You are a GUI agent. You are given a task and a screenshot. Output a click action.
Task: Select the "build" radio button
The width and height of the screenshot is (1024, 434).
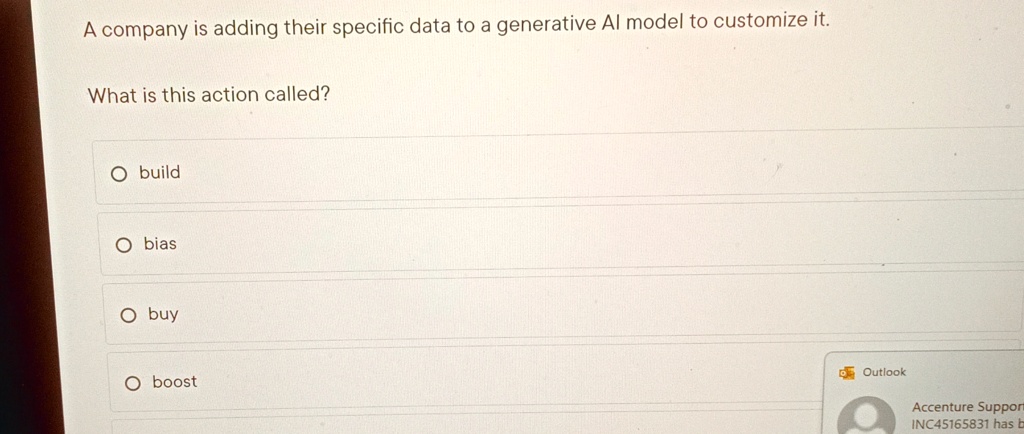pos(118,174)
